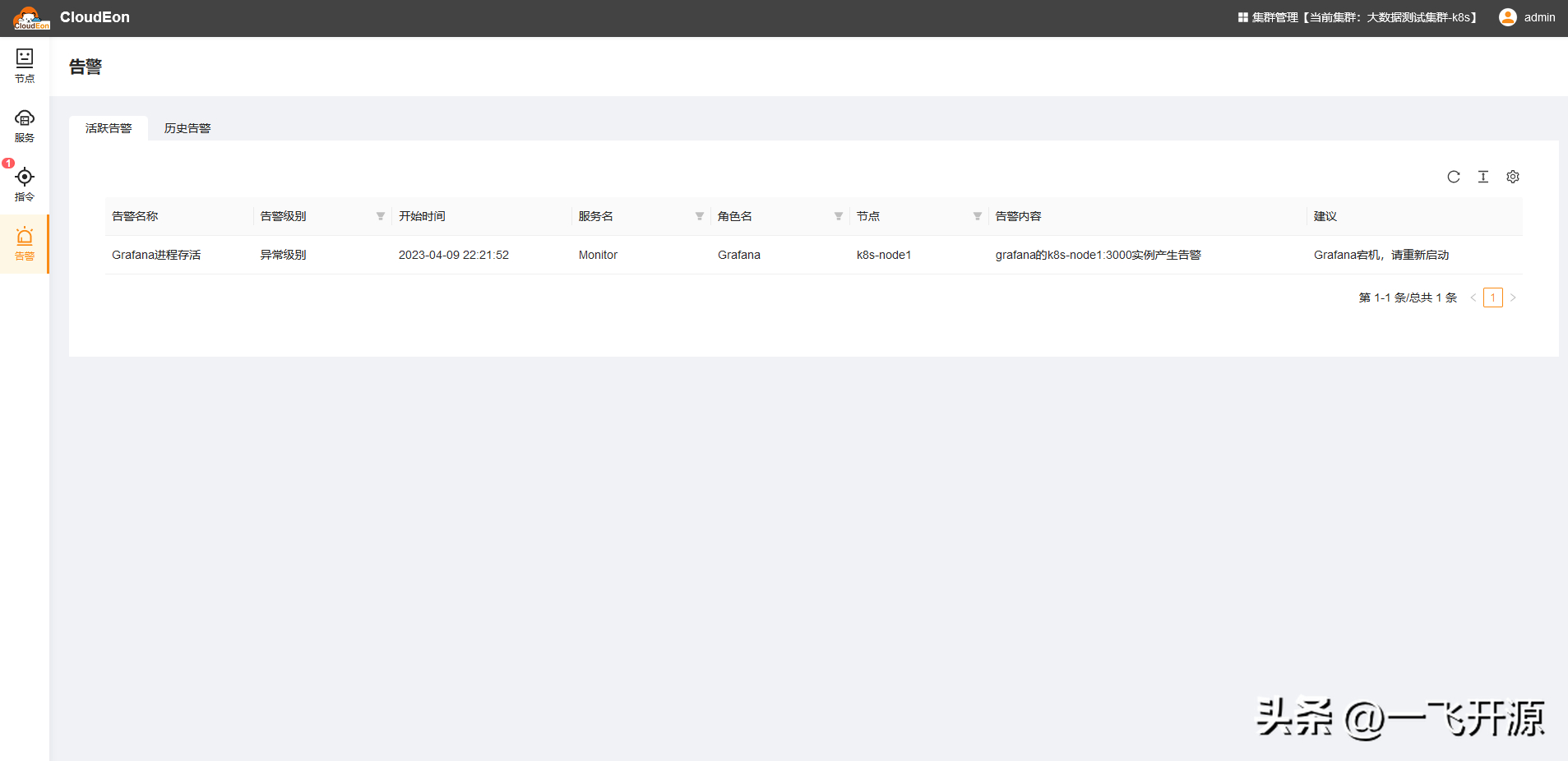
Task: Open 服务名 column filter
Action: pos(700,216)
